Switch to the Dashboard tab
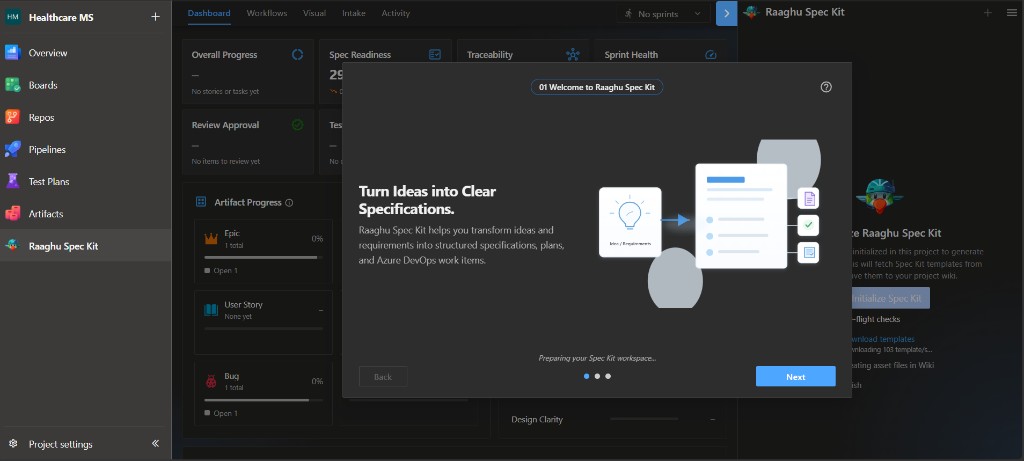 click(209, 13)
